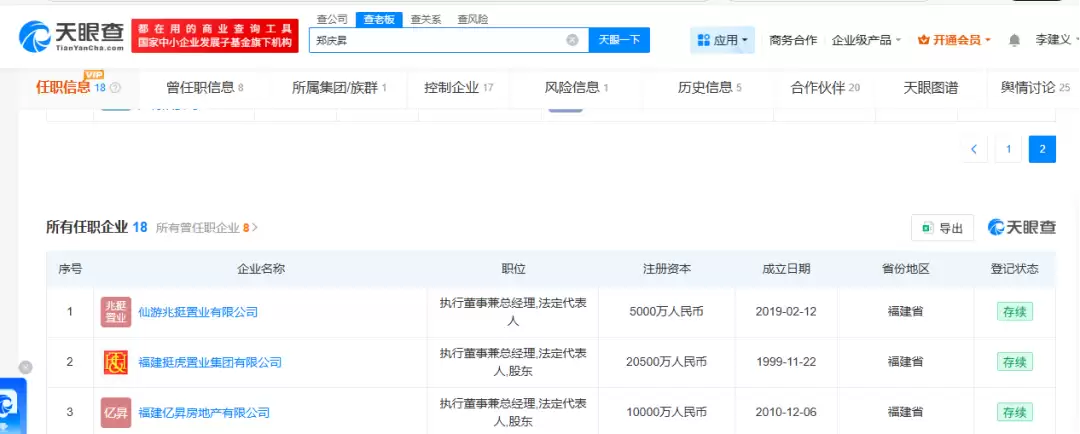Close the floating widget at left edge
Image resolution: width=1080 pixels, height=434 pixels.
click(x=25, y=367)
